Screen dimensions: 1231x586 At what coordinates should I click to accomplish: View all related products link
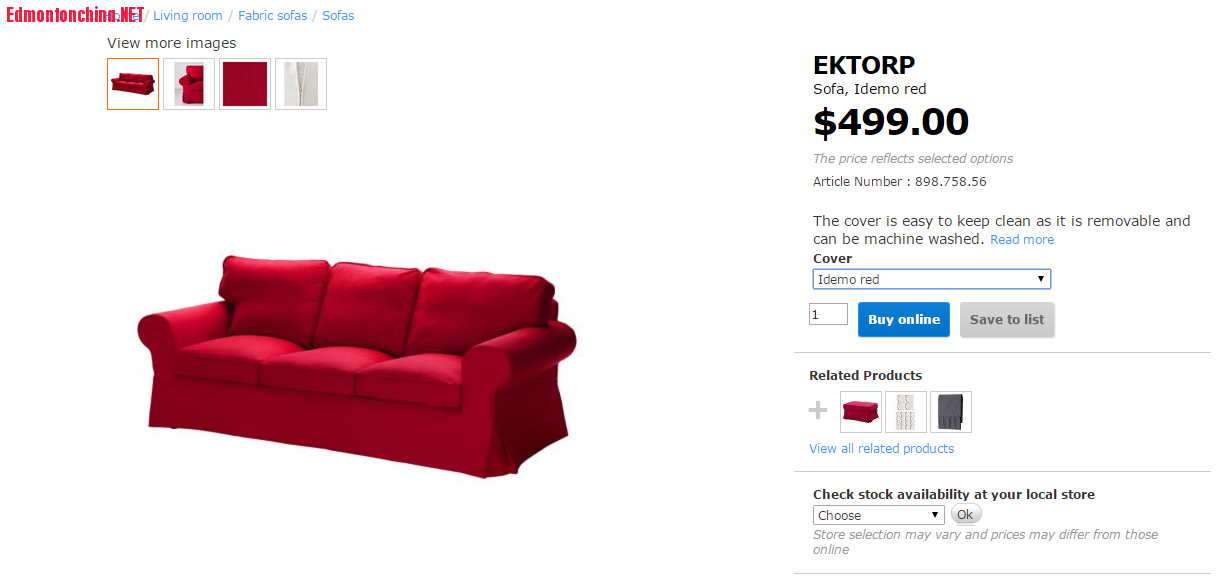[882, 449]
